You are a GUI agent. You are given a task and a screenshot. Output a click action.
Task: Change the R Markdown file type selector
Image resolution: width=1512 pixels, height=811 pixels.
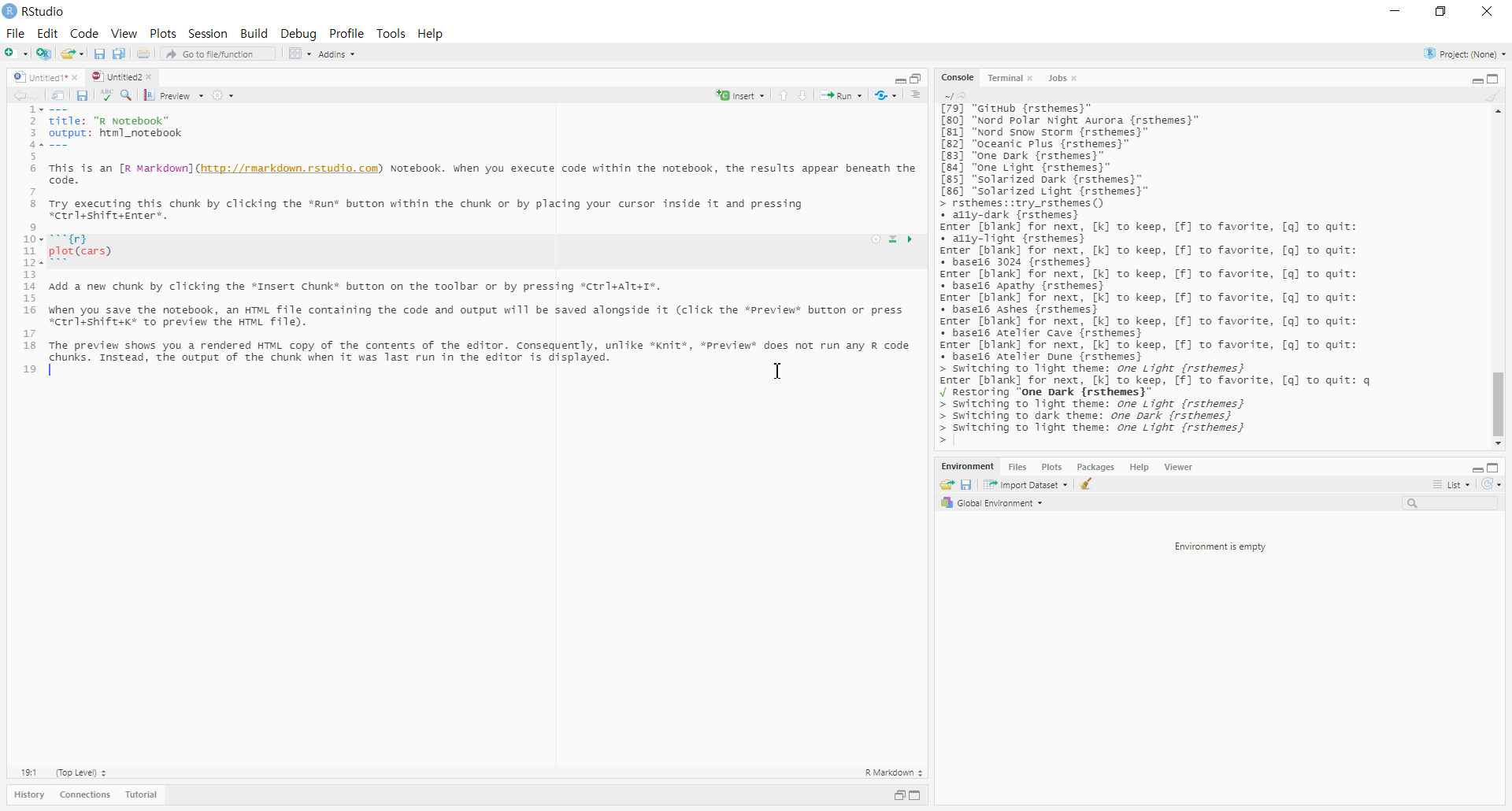point(894,772)
